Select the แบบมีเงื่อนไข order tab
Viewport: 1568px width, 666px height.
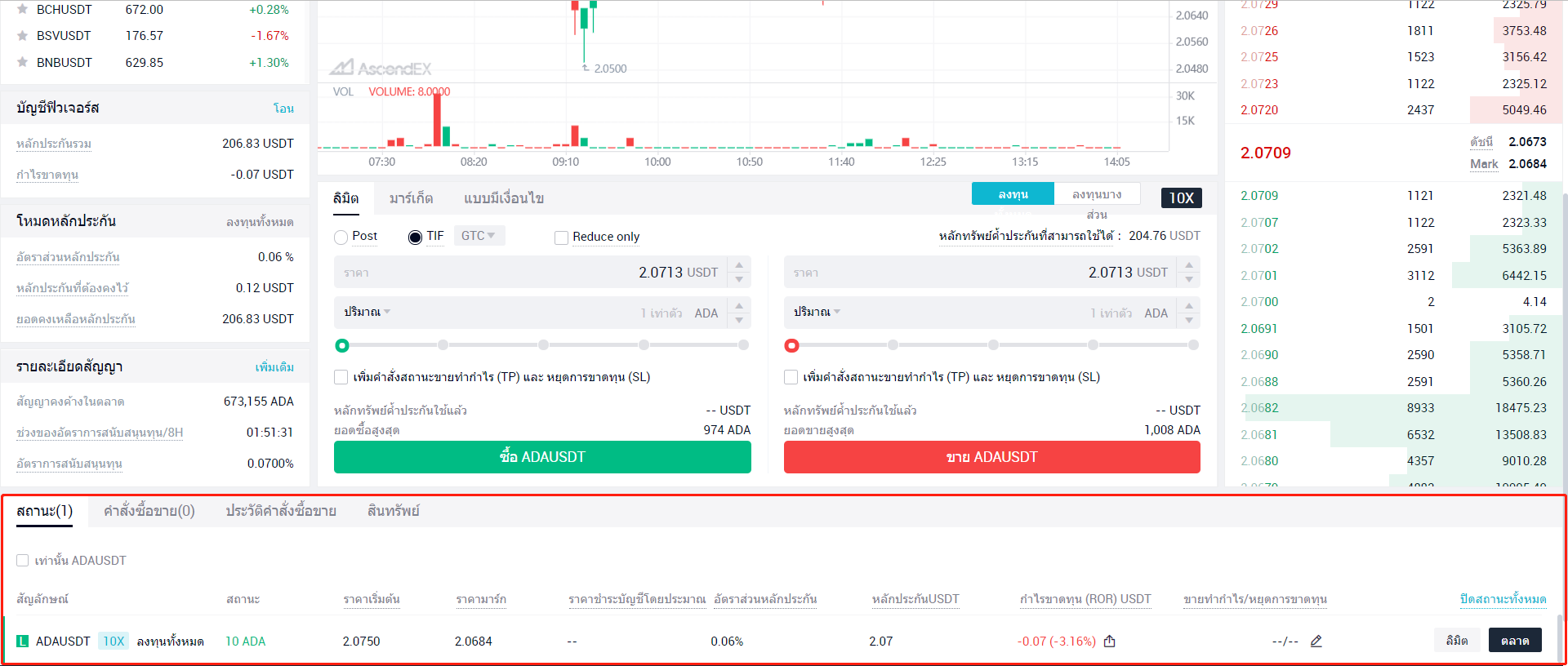(504, 198)
